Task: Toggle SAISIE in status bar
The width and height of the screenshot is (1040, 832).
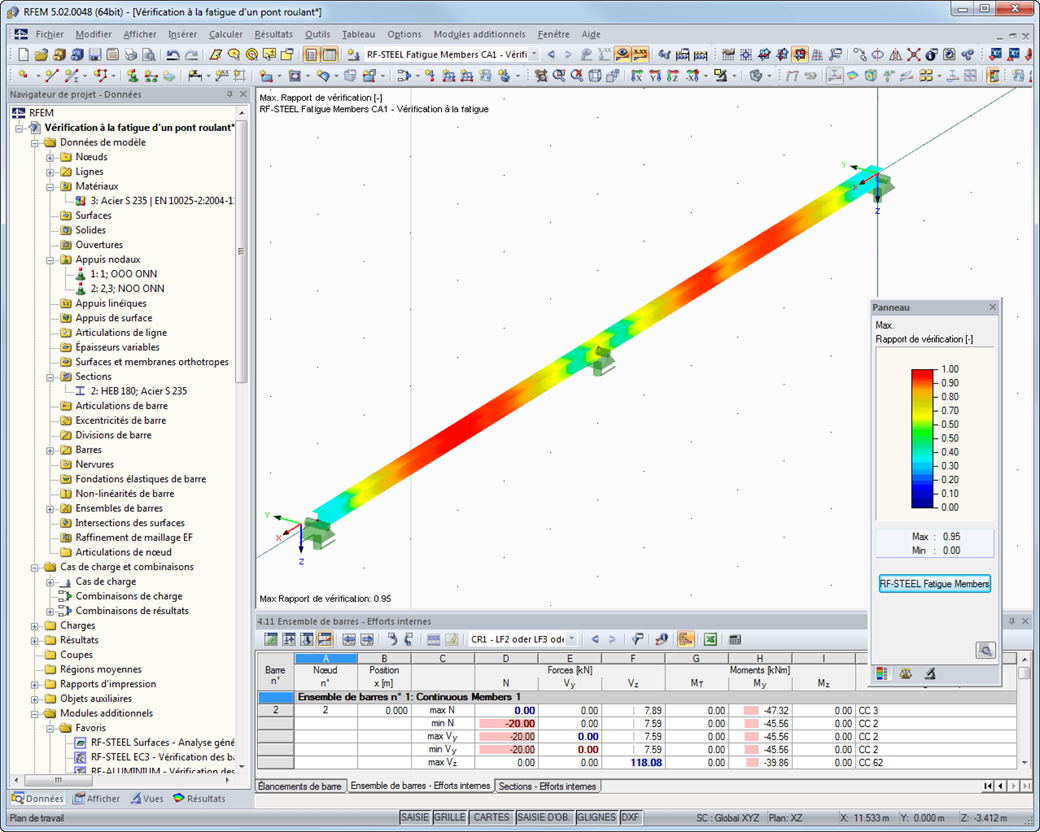Action: coord(415,817)
